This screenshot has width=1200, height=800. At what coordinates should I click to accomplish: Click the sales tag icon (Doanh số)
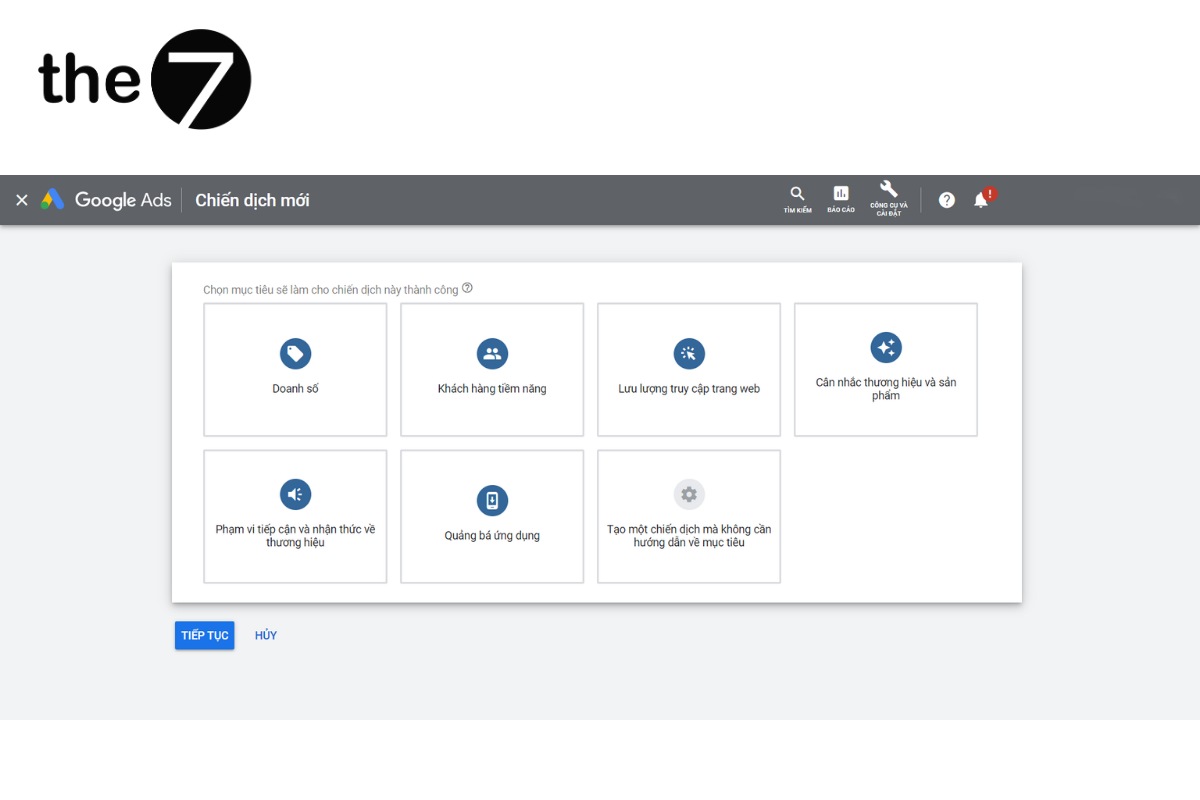pos(295,353)
